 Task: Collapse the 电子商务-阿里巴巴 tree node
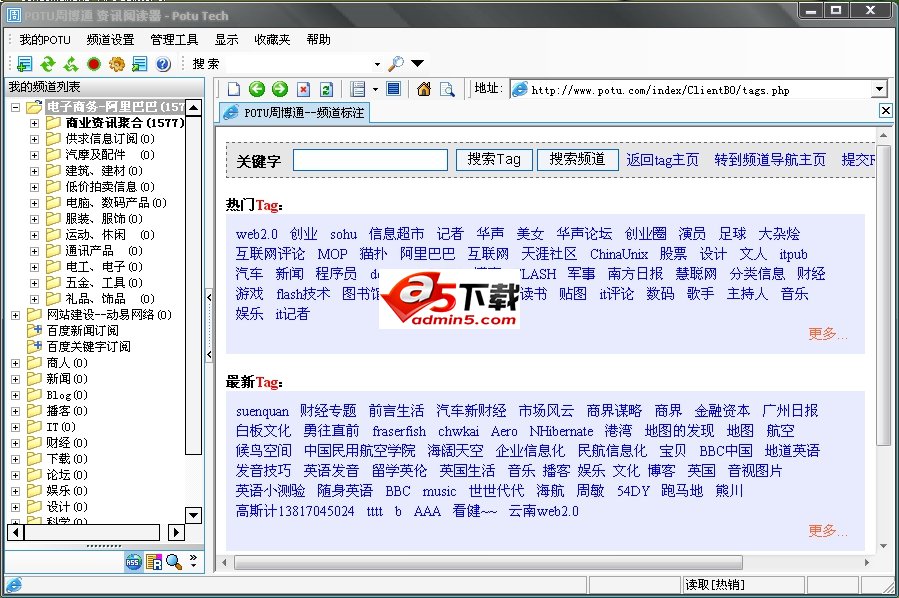[x=15, y=107]
